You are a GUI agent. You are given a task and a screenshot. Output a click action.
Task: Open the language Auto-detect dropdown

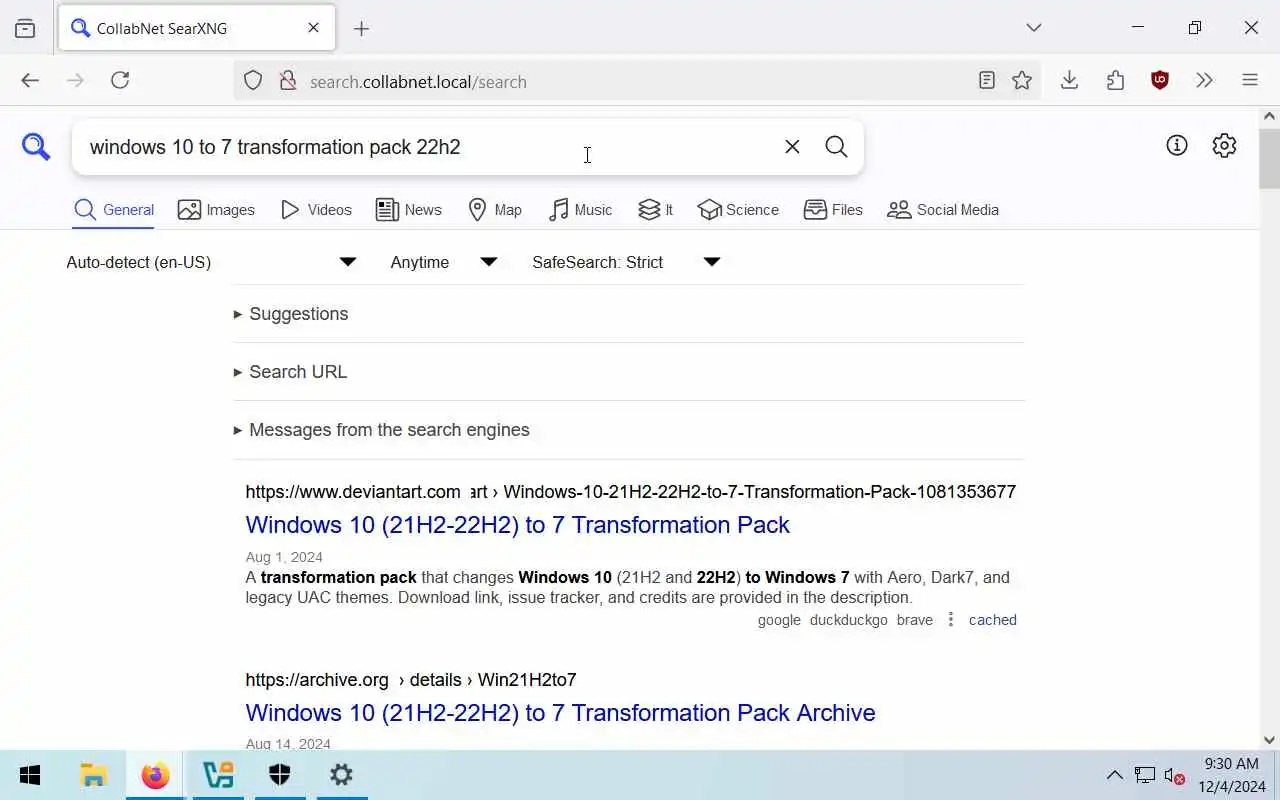tap(211, 262)
